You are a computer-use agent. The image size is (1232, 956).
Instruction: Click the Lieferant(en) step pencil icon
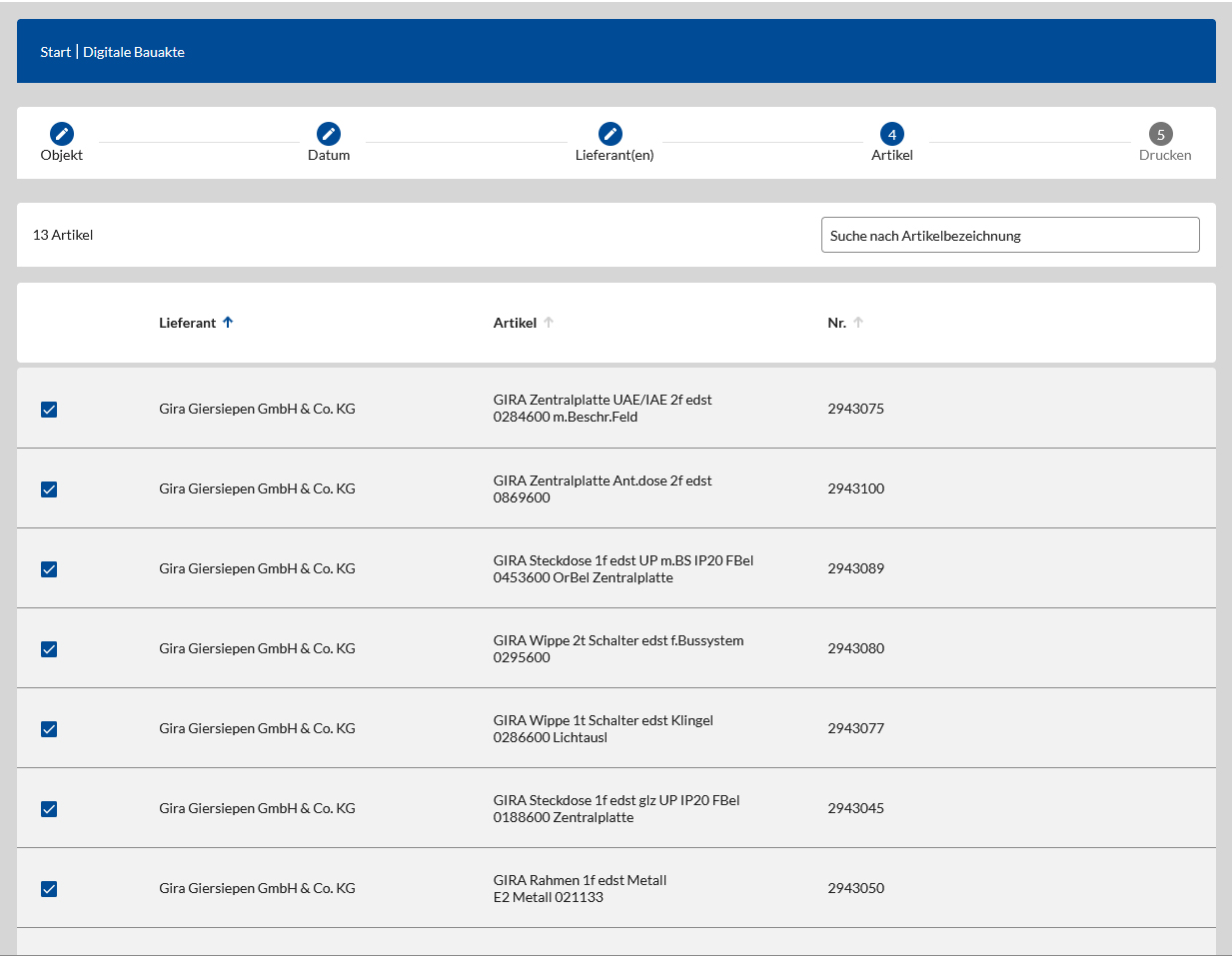coord(611,134)
